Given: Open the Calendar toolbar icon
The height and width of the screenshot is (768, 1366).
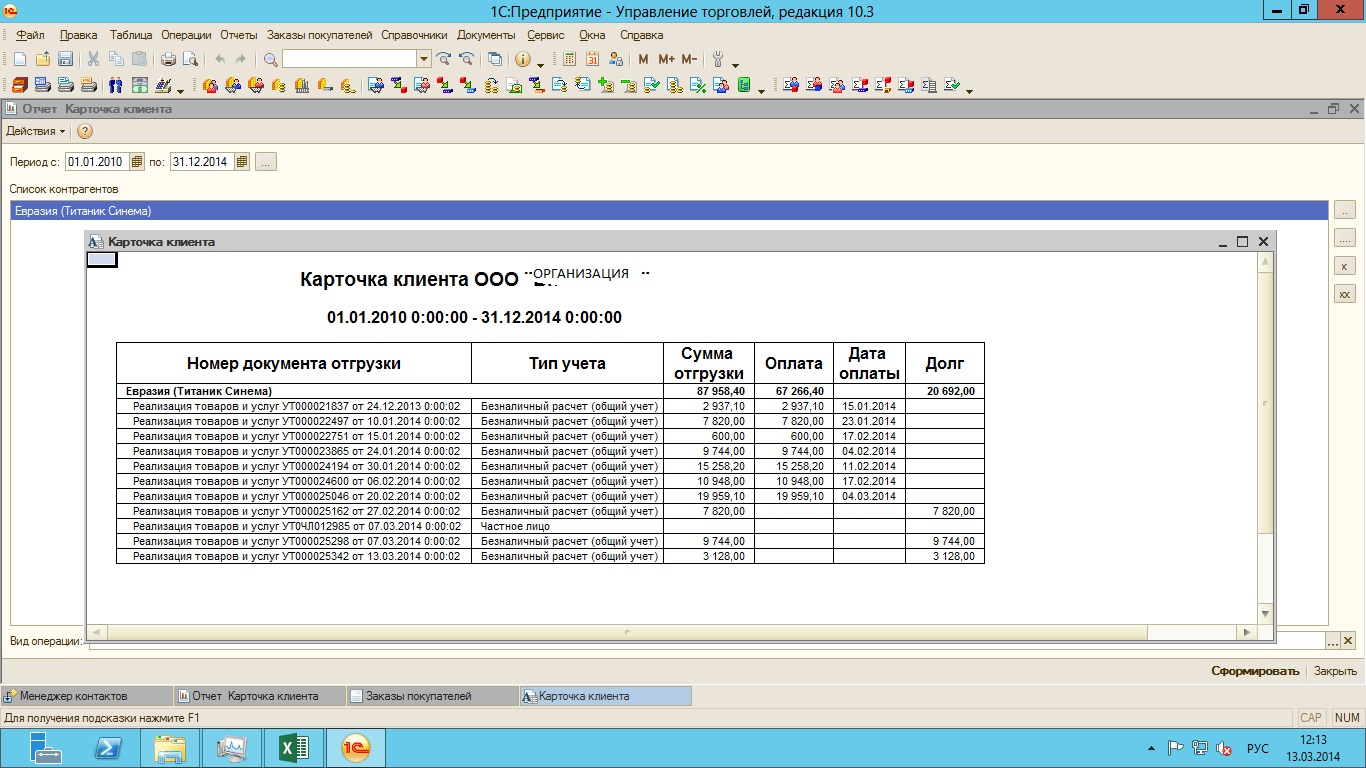Looking at the screenshot, I should [x=593, y=60].
